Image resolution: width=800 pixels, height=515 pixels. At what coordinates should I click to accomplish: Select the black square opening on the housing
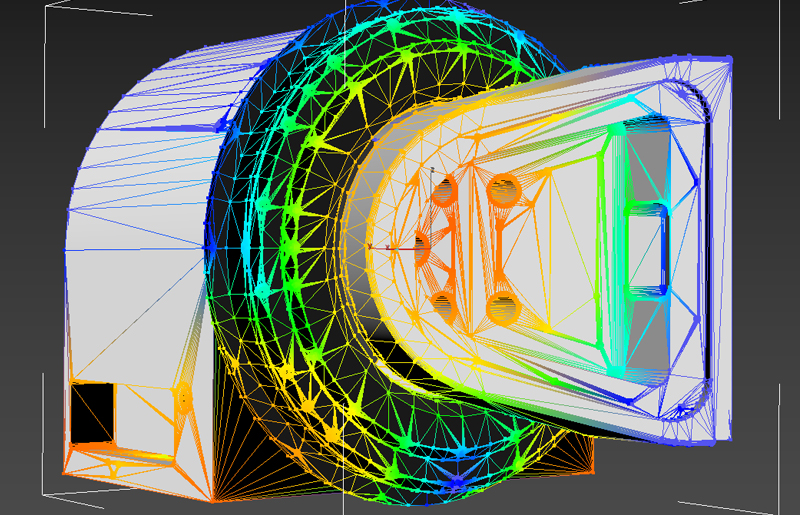pos(92,413)
